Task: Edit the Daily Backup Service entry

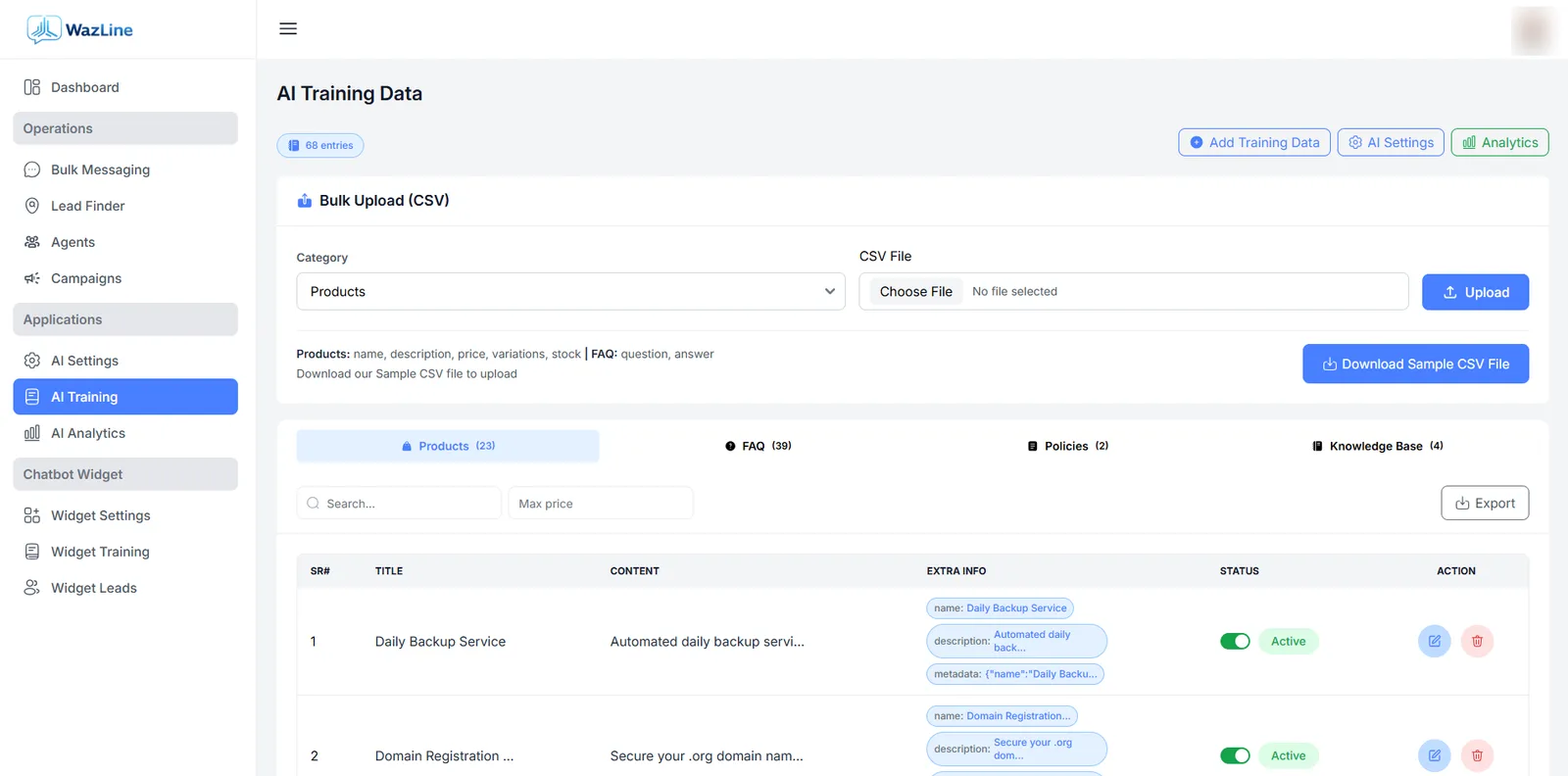Action: point(1434,641)
